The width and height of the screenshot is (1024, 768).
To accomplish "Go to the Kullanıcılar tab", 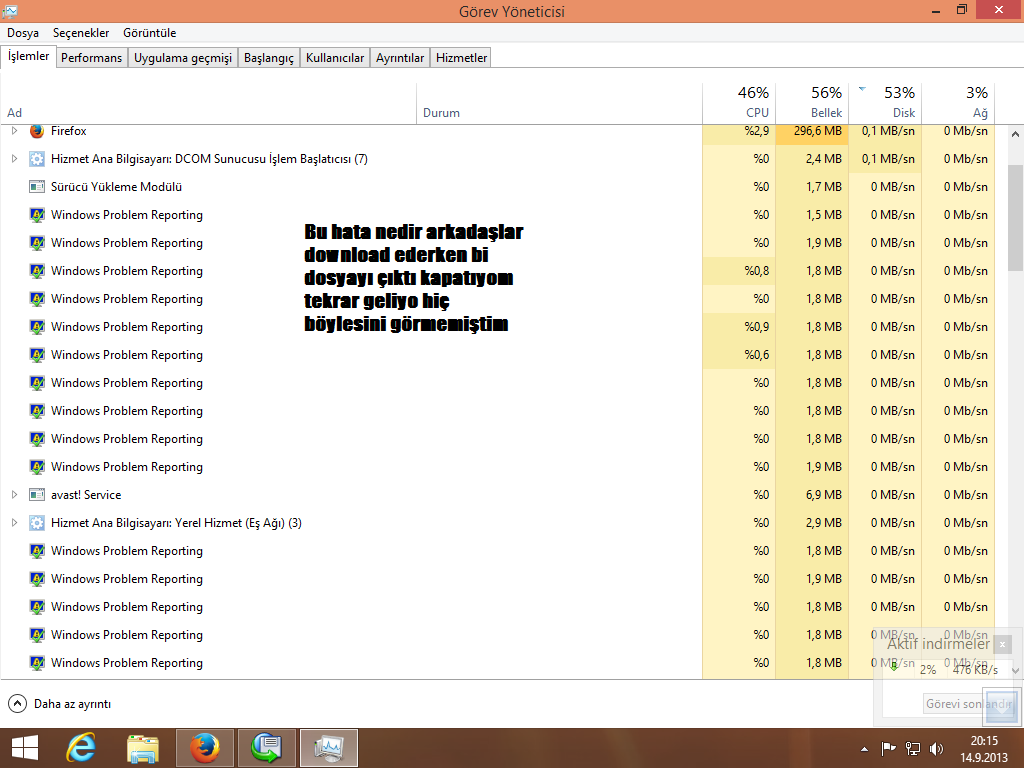I will point(335,57).
